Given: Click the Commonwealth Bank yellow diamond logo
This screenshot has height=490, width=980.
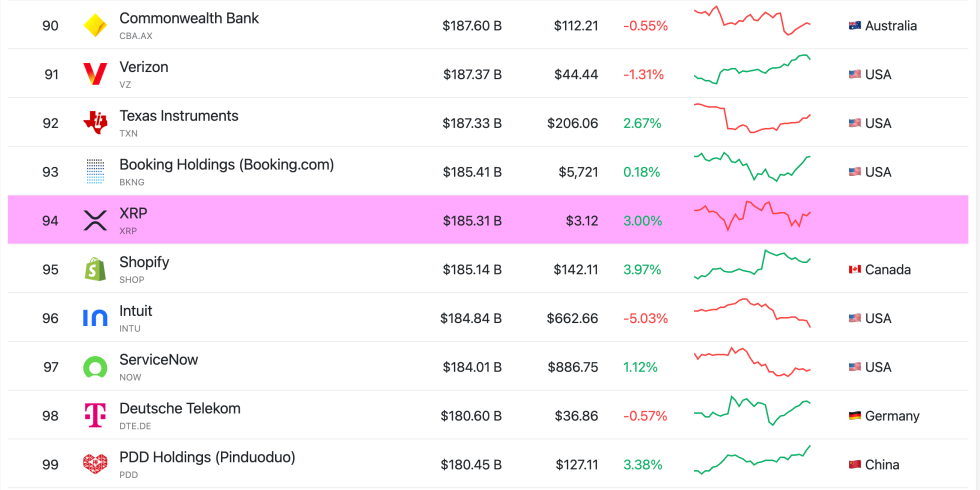Looking at the screenshot, I should pos(95,26).
